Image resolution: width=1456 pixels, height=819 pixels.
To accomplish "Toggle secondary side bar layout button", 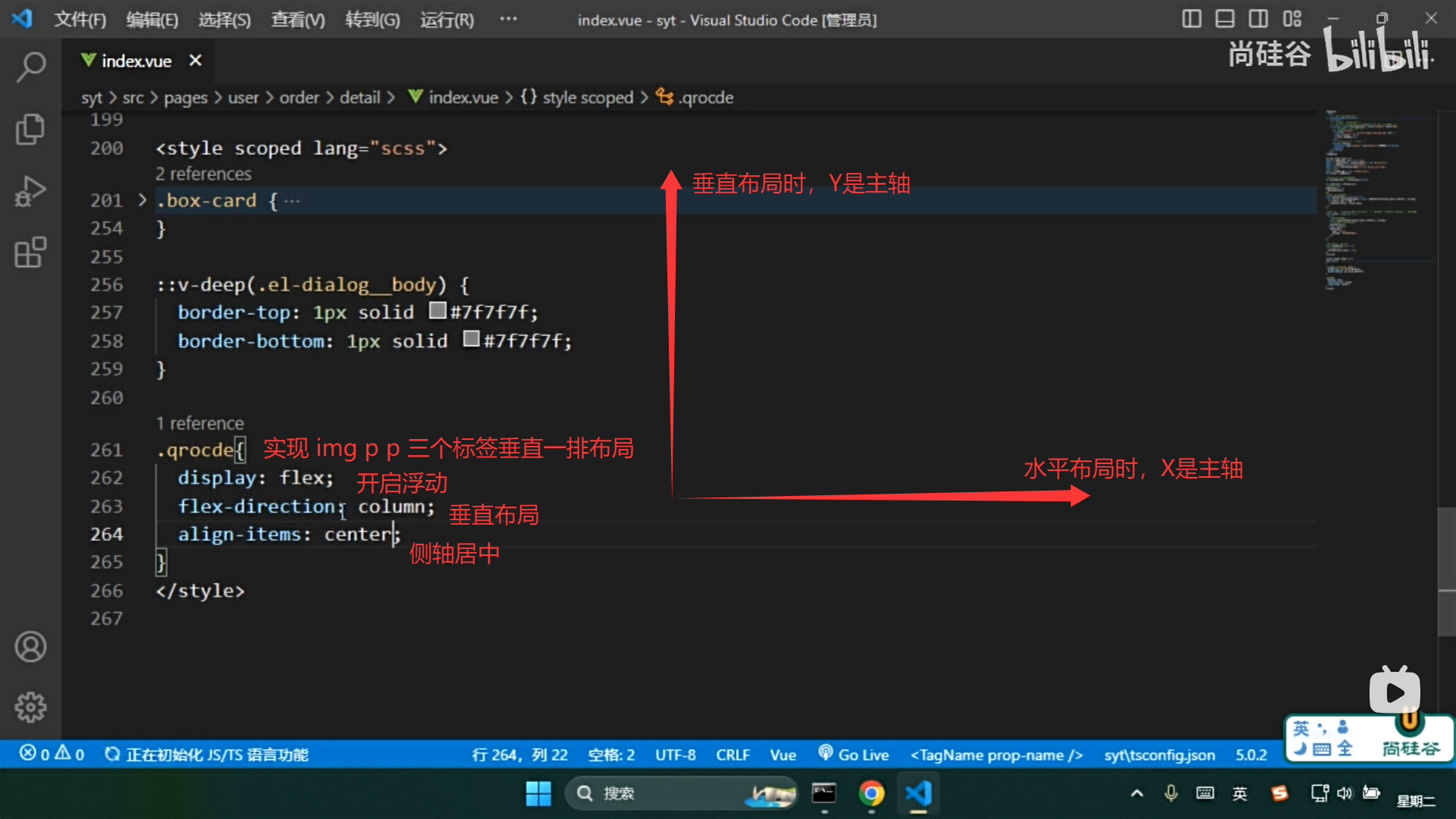I will (1258, 19).
